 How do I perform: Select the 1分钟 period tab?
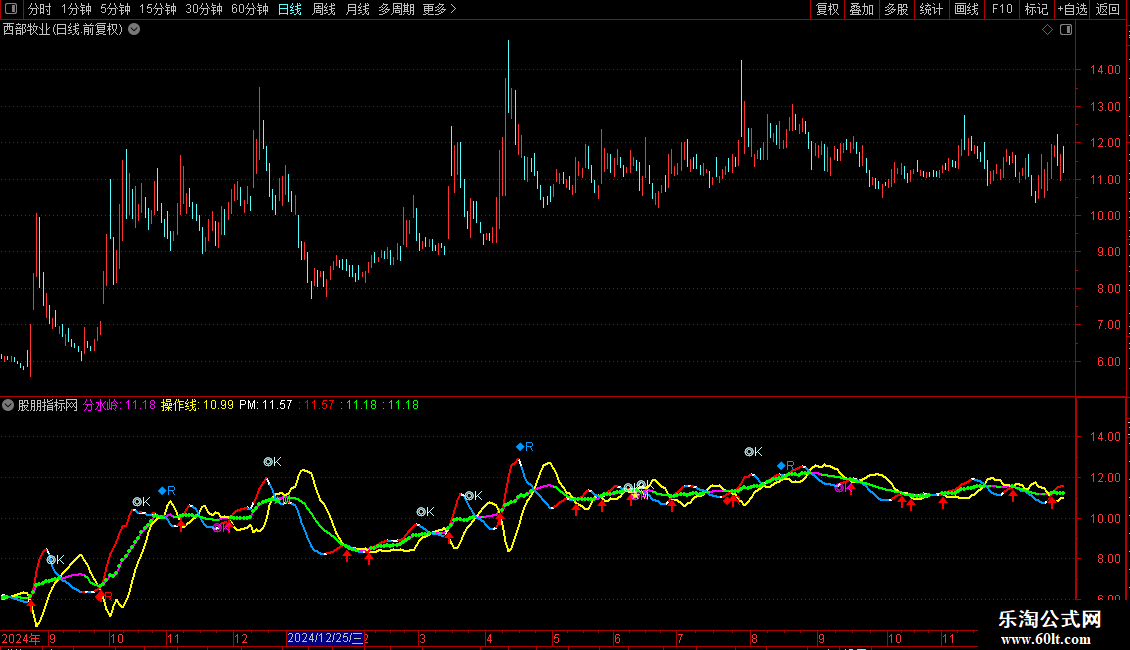tap(76, 9)
